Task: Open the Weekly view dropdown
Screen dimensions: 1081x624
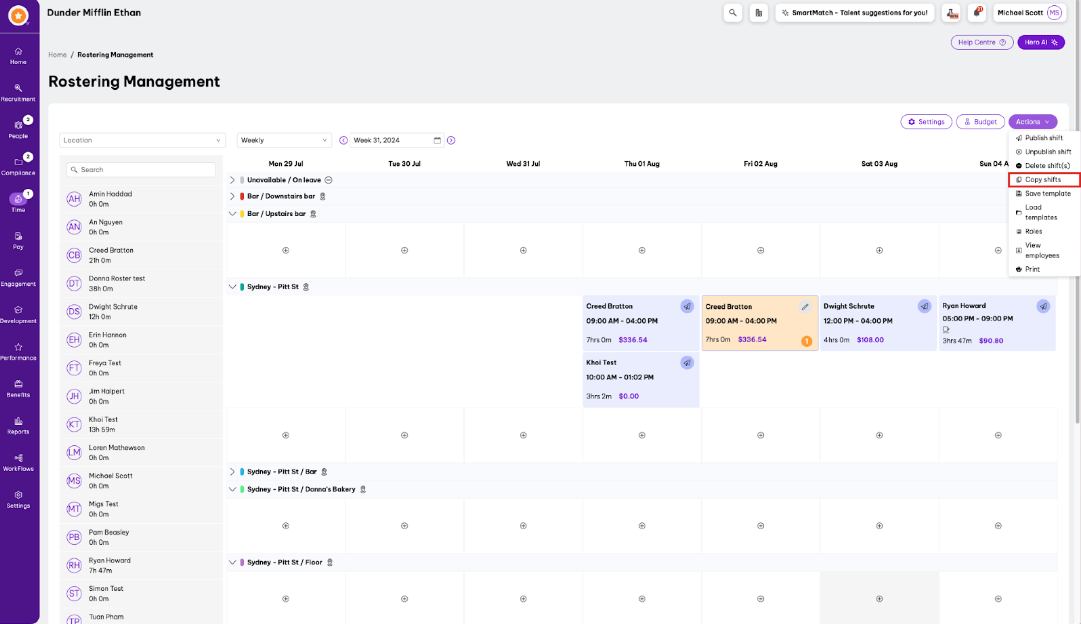Action: click(x=284, y=140)
